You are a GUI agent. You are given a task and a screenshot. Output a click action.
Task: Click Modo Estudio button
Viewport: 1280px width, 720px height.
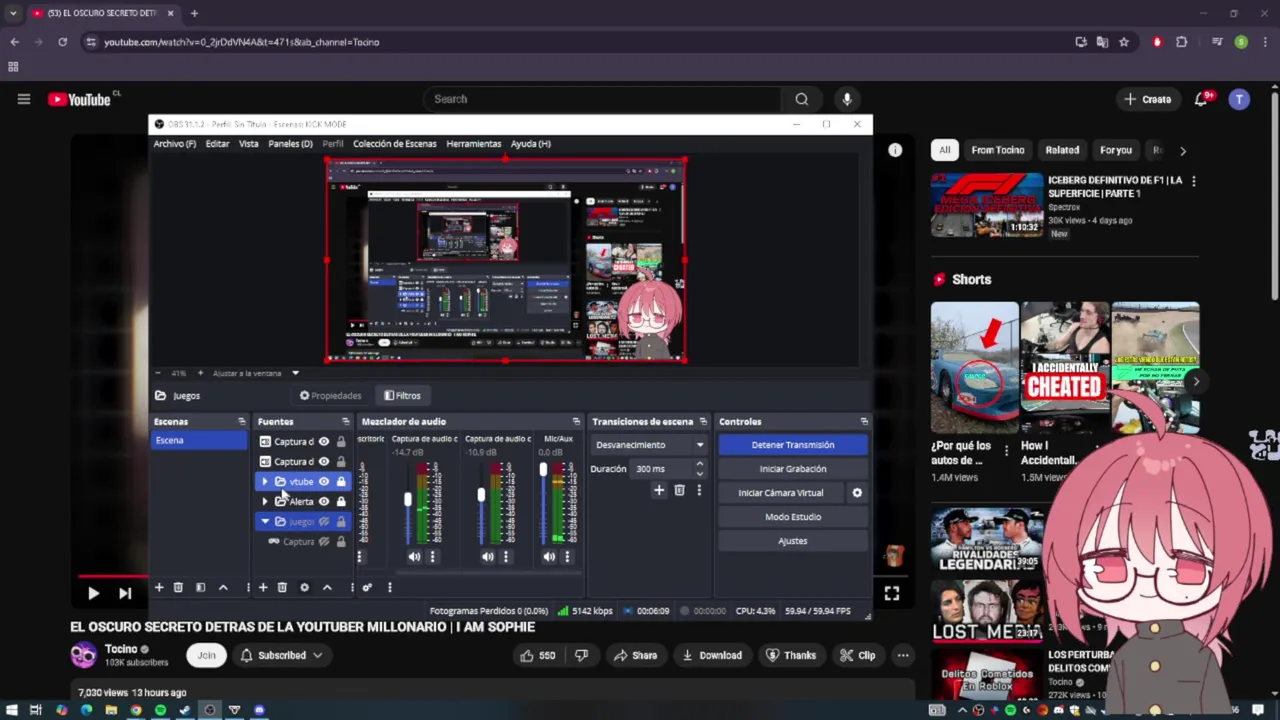[x=792, y=517]
